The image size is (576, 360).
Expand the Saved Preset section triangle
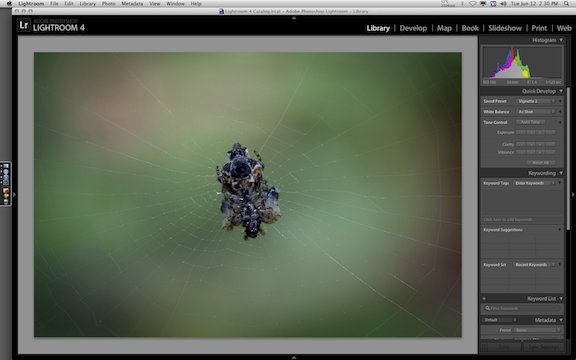click(560, 101)
